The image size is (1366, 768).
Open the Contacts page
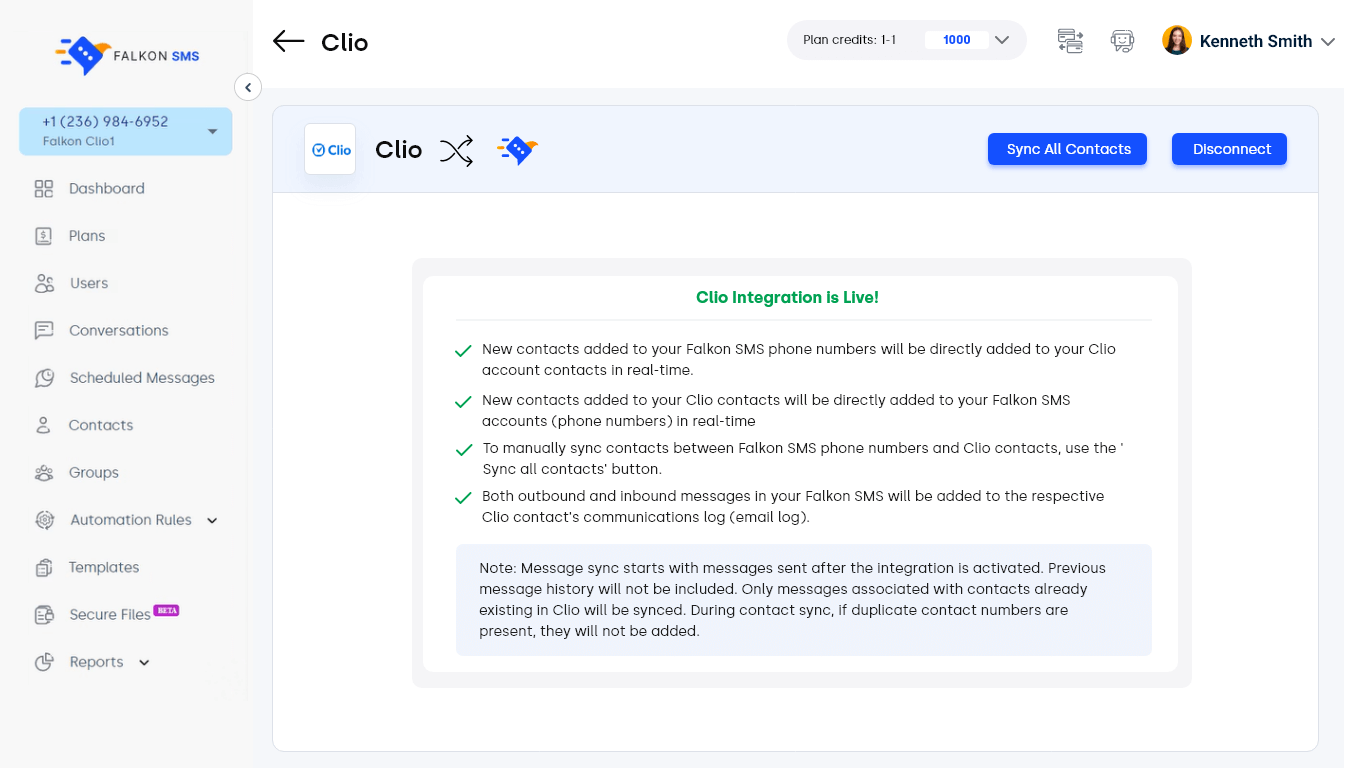(101, 426)
